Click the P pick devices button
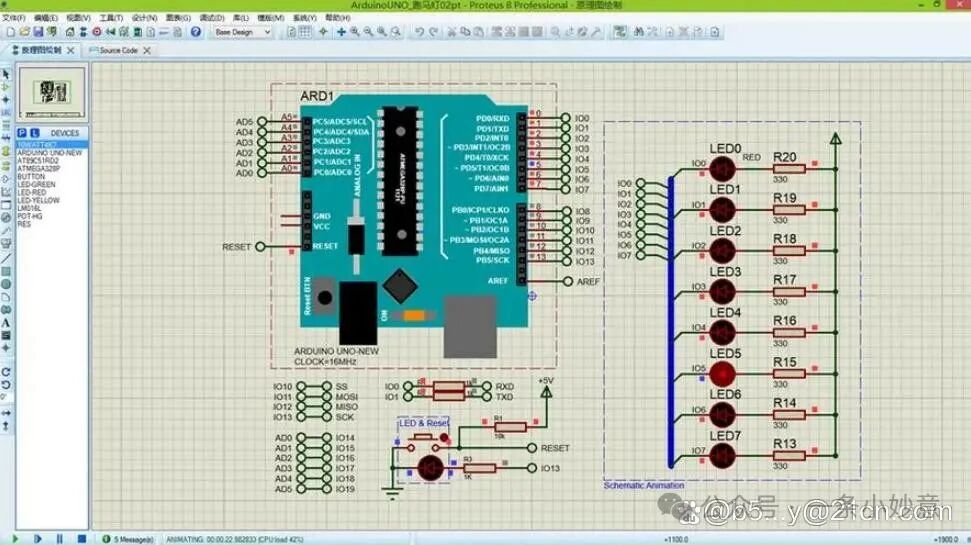Image resolution: width=971 pixels, height=545 pixels. [21, 133]
